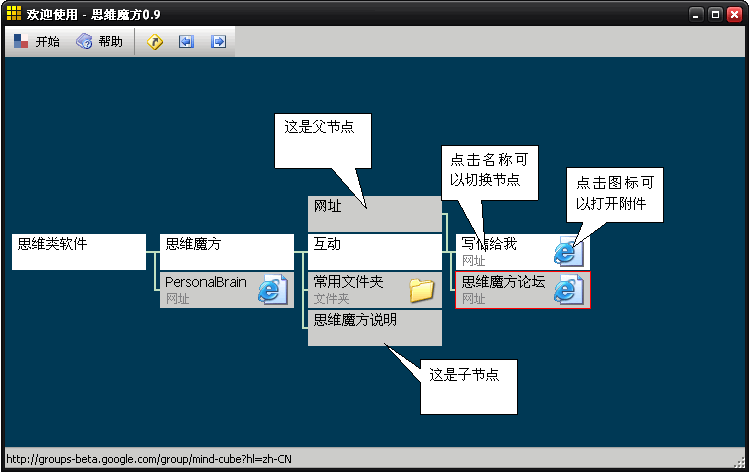Open the 开始 menu
This screenshot has width=751, height=472.
click(36, 42)
